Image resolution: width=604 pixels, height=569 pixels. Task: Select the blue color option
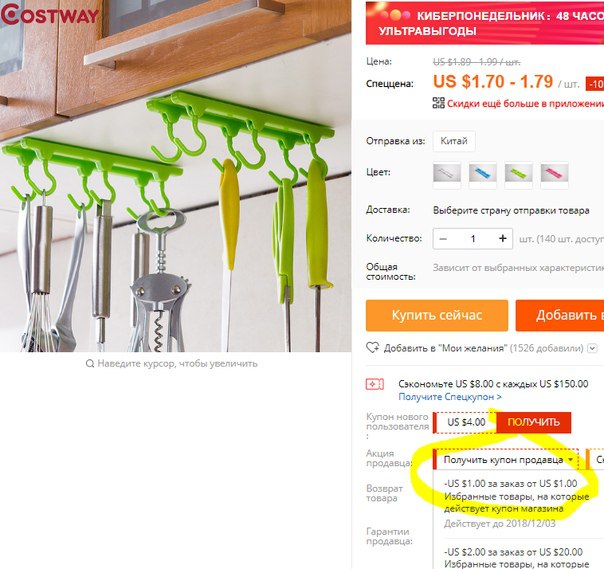pos(483,175)
